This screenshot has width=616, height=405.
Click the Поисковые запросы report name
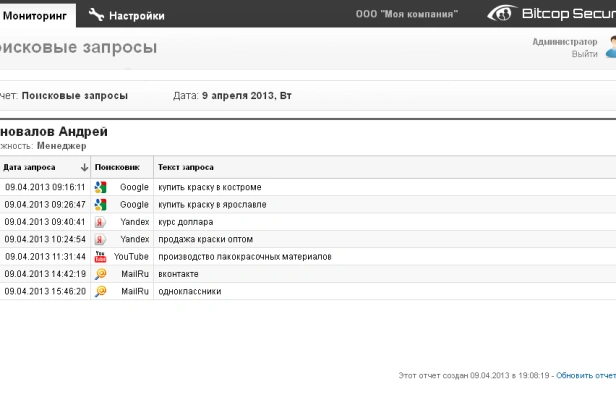[x=75, y=96]
